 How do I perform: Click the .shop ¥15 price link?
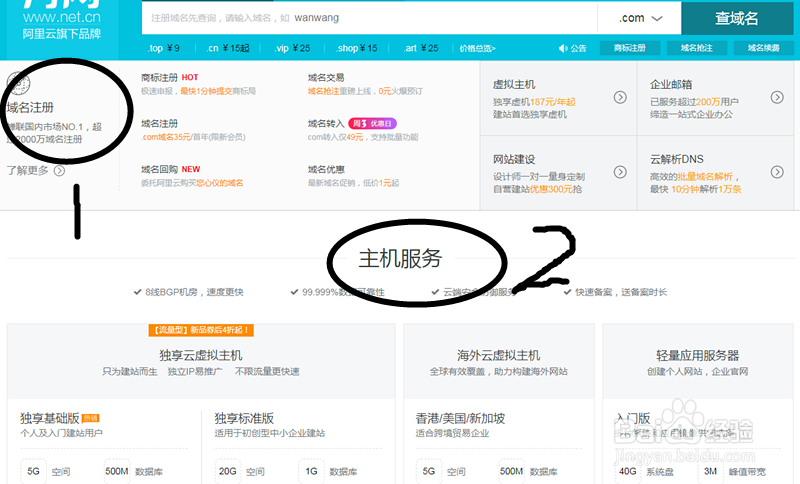357,48
